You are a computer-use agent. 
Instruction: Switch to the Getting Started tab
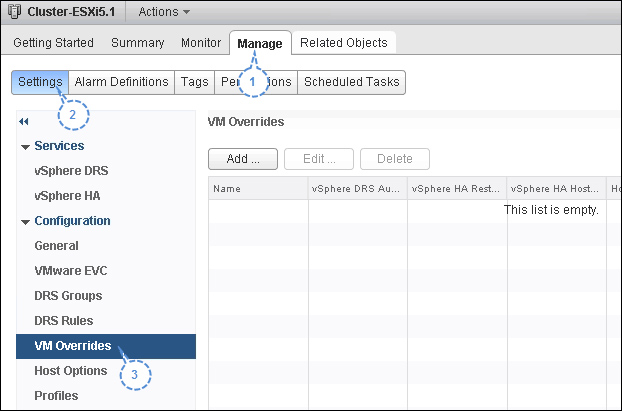coord(54,42)
